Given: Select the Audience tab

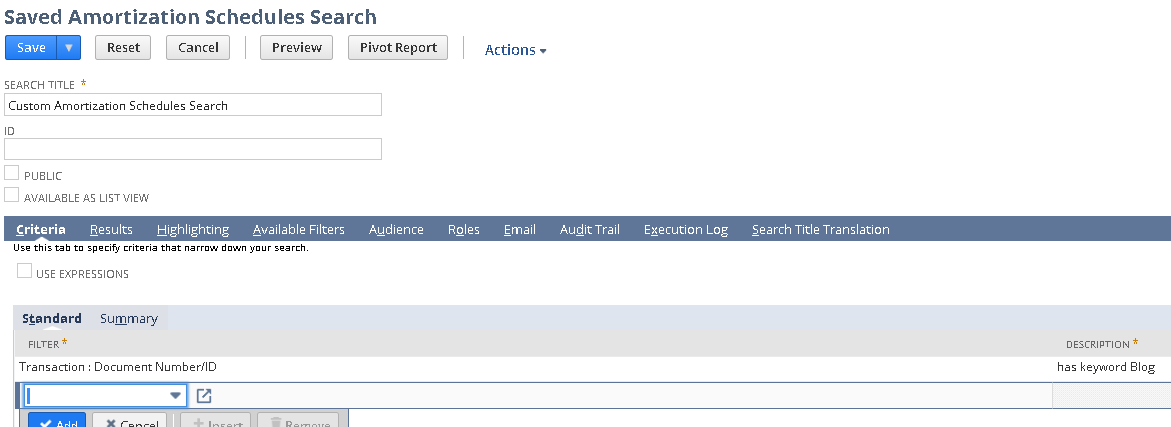Looking at the screenshot, I should (x=396, y=230).
